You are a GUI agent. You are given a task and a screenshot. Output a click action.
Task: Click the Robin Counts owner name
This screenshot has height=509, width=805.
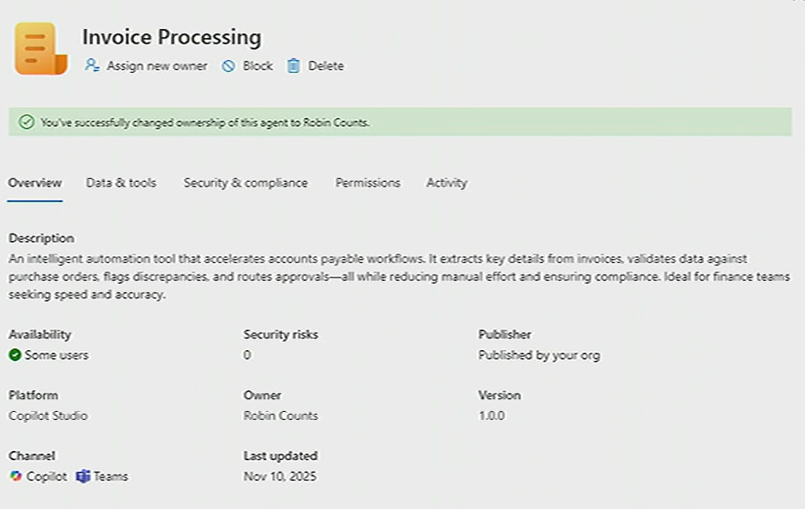click(x=280, y=416)
